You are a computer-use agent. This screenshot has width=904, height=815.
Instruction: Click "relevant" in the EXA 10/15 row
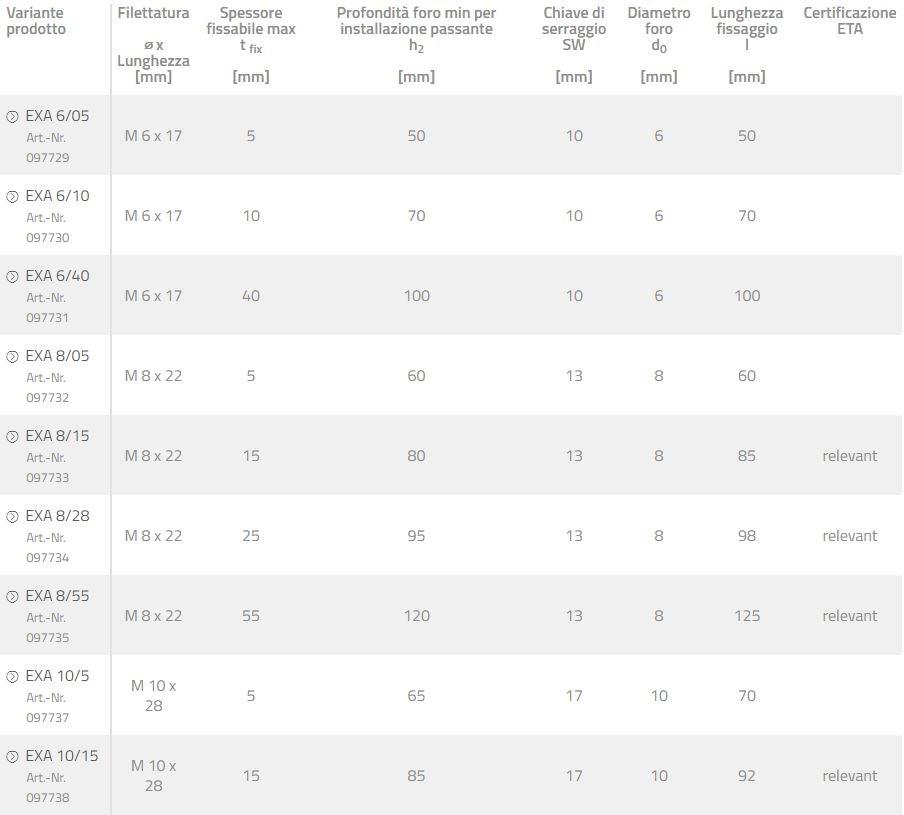click(849, 776)
